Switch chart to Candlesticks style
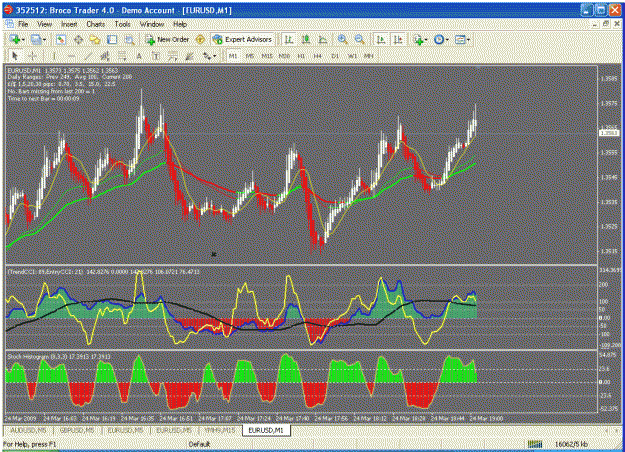 [306, 39]
